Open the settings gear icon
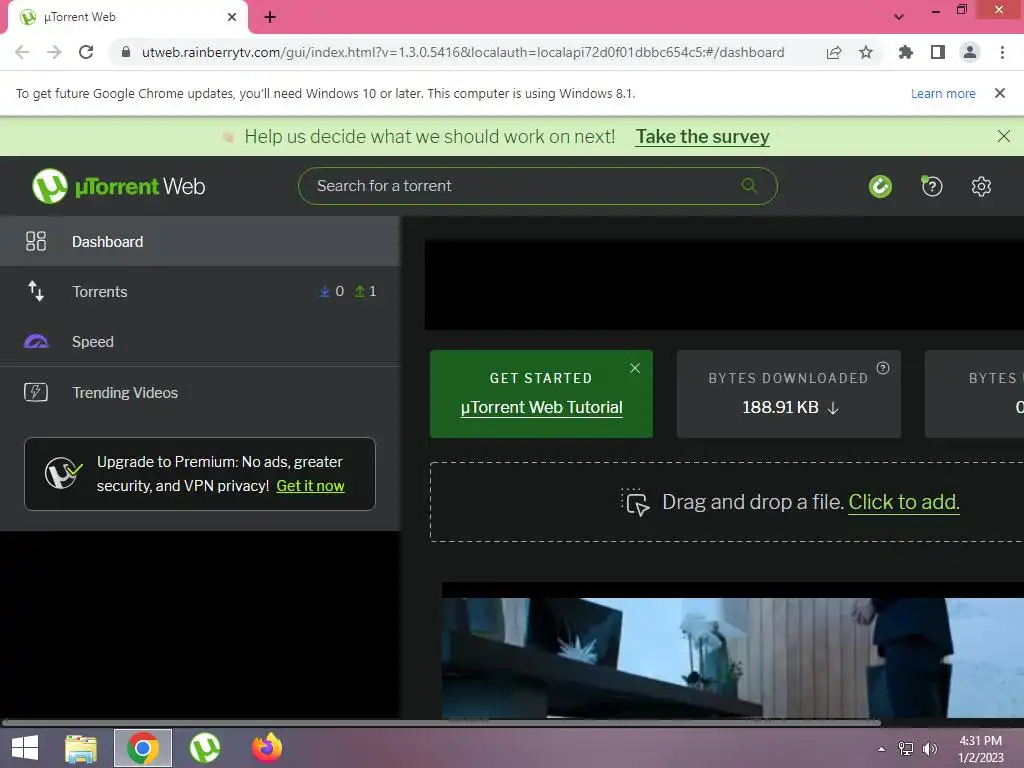 [981, 187]
